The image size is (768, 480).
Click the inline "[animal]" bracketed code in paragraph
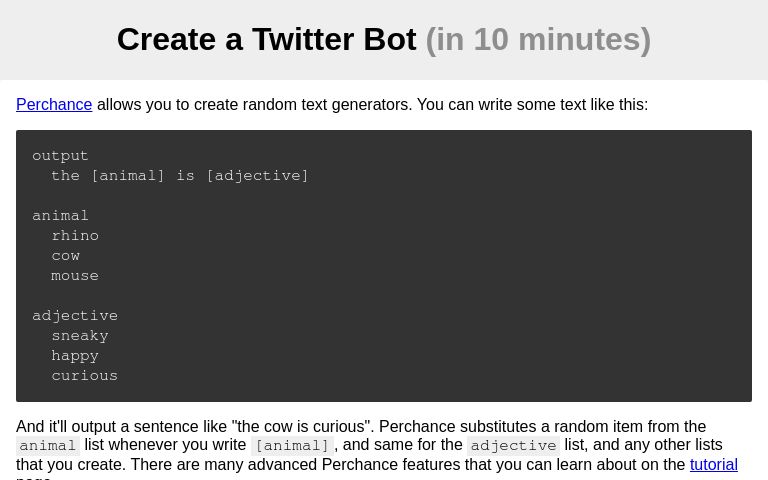(x=292, y=446)
